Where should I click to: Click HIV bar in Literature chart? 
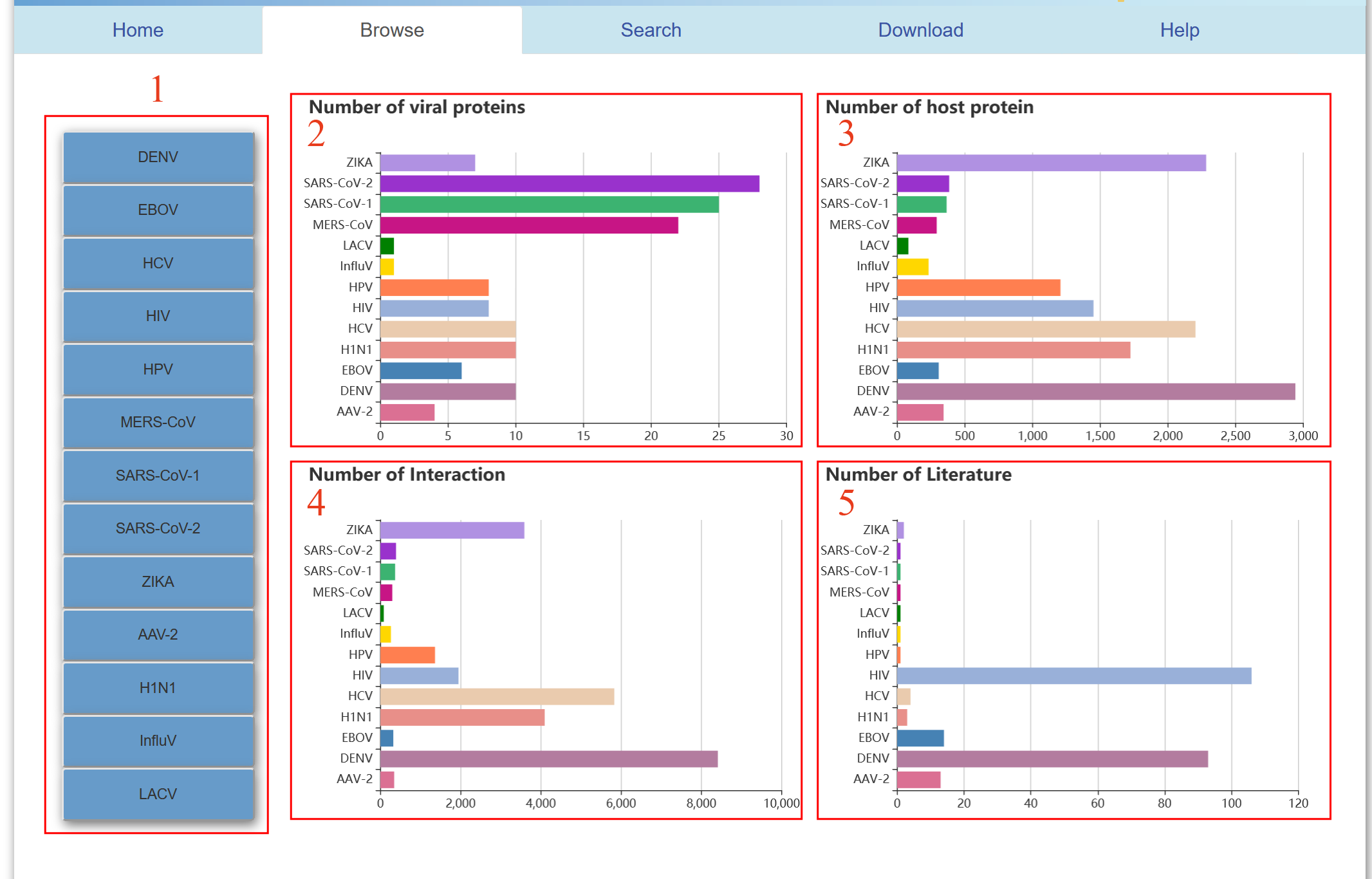pos(1073,676)
